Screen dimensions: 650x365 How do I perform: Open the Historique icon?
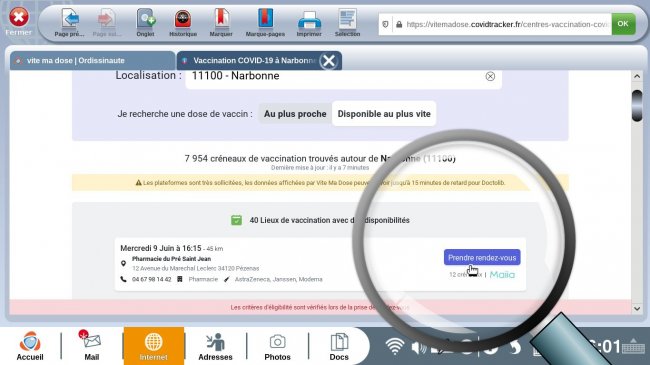pos(183,22)
